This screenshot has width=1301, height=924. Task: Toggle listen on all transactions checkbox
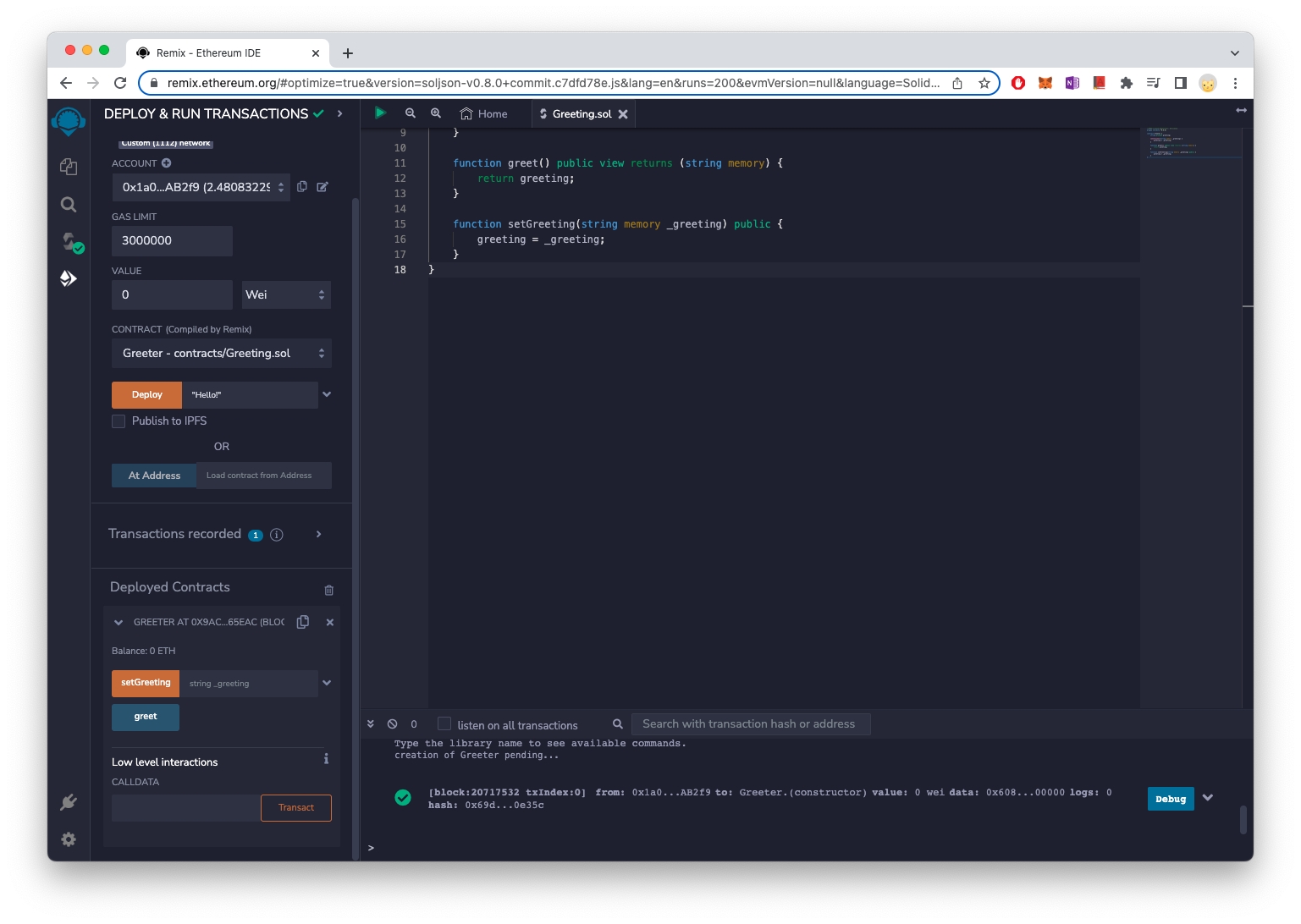444,724
